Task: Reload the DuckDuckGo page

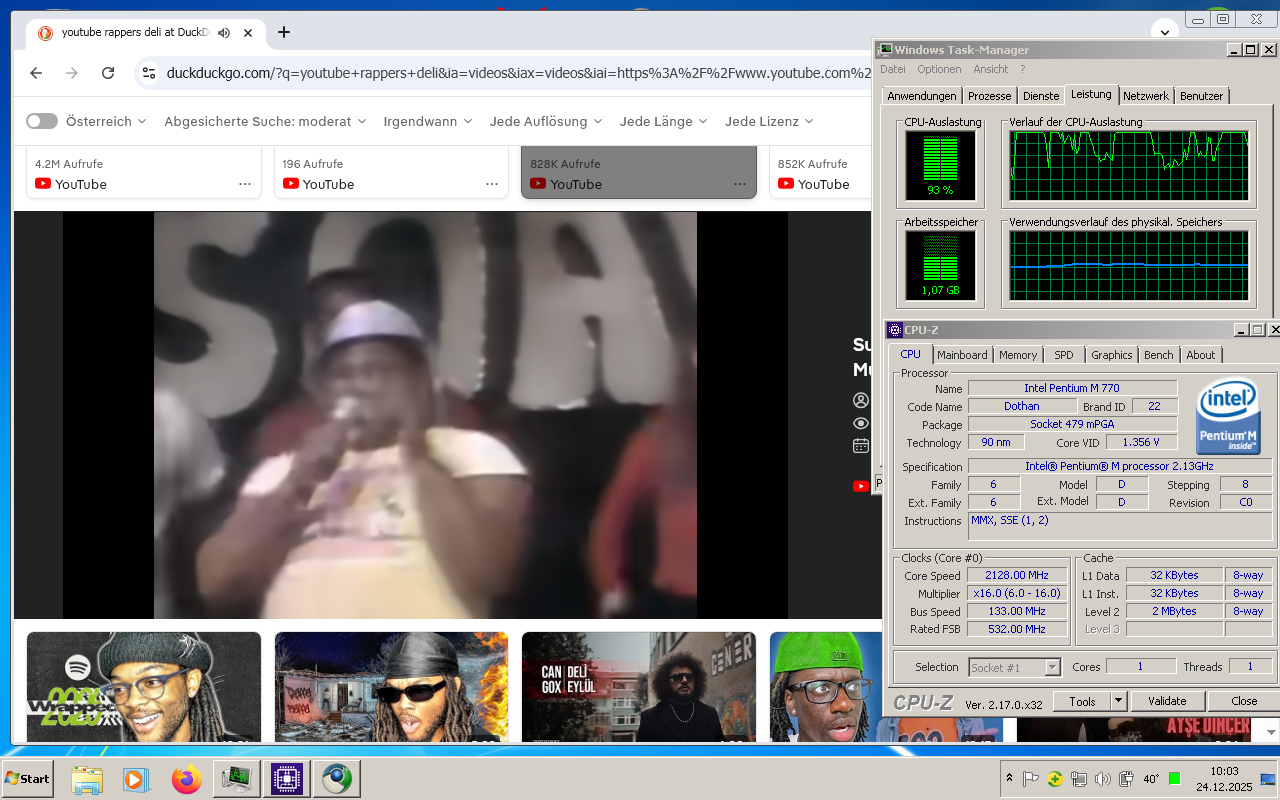Action: pos(108,73)
